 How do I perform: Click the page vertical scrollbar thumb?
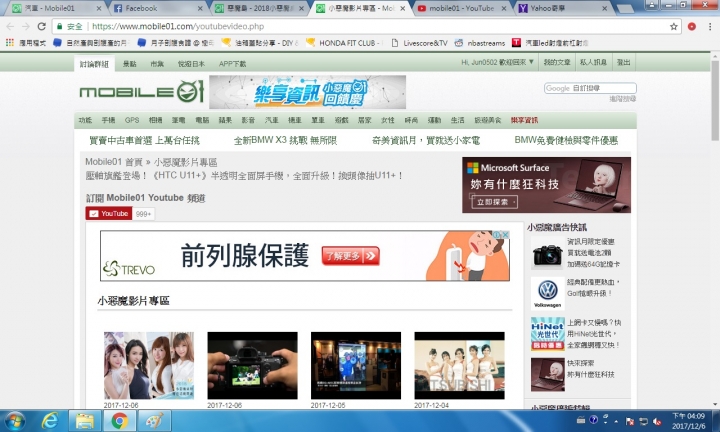point(715,100)
